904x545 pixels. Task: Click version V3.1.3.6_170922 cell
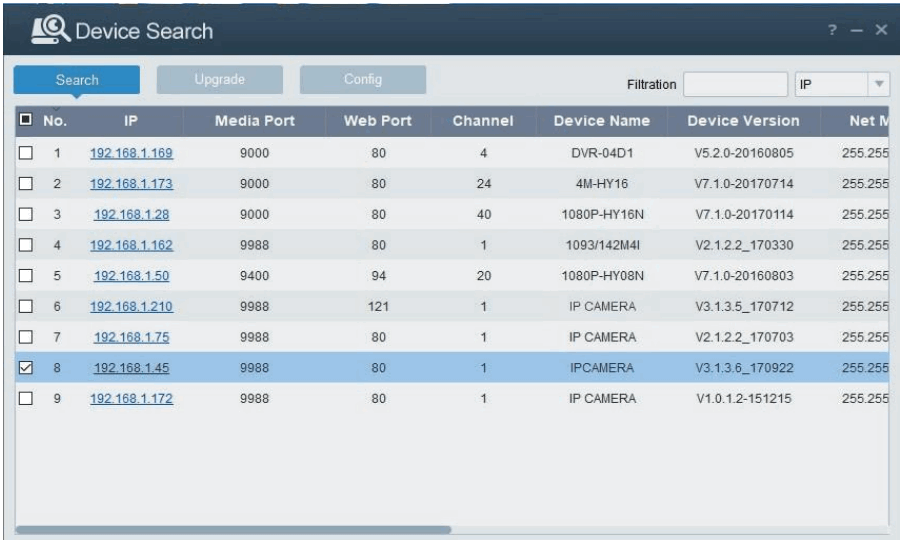(744, 368)
